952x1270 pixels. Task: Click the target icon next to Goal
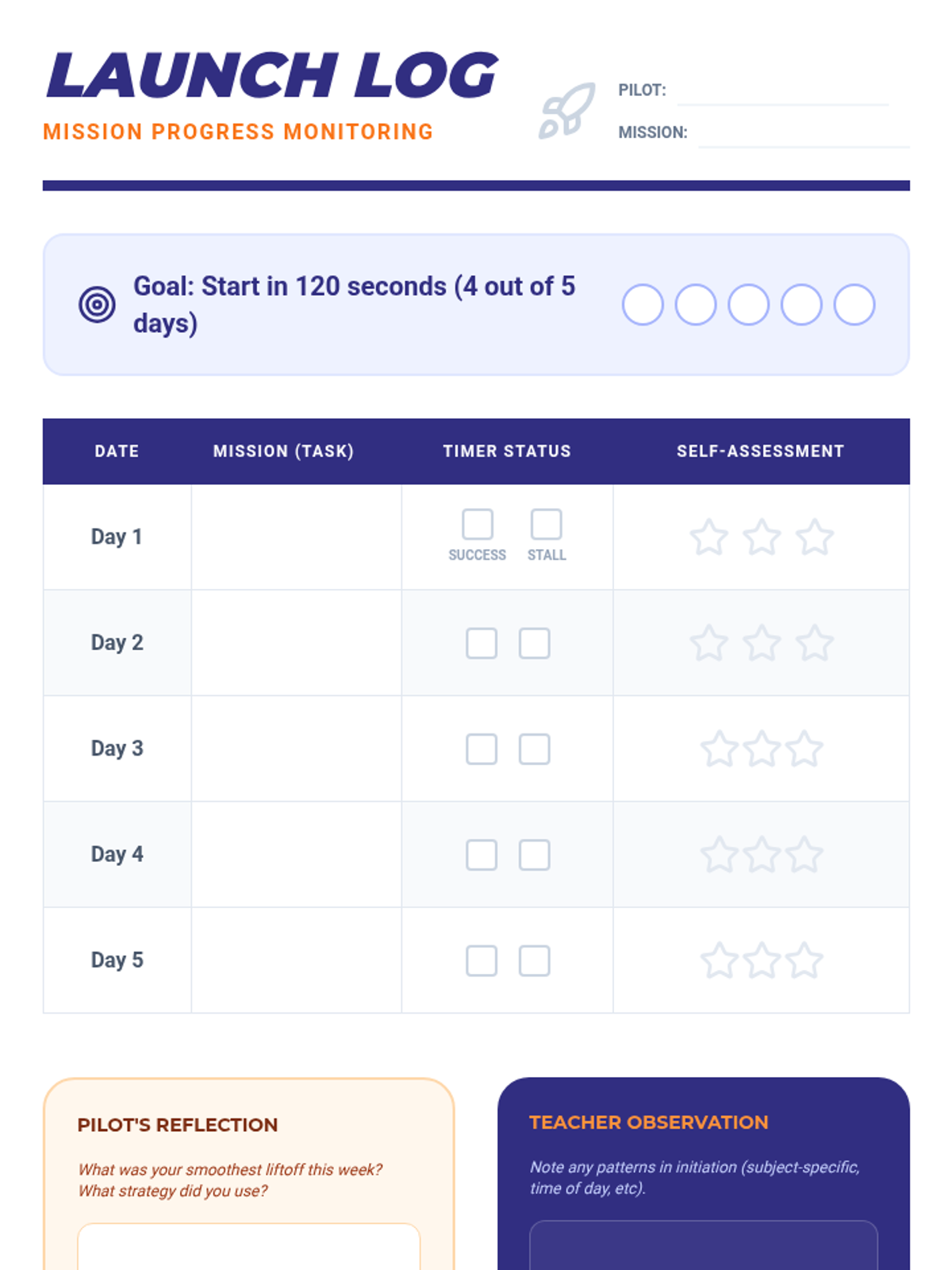pyautogui.click(x=97, y=304)
